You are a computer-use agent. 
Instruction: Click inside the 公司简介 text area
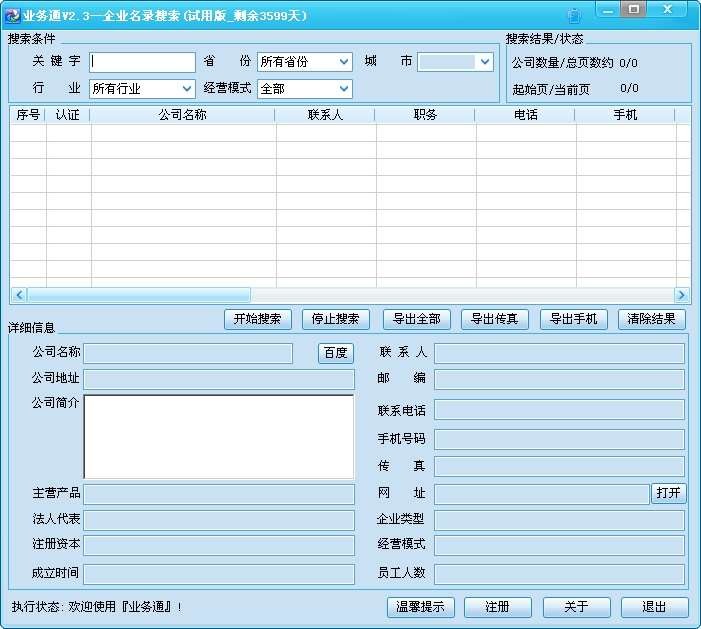[219, 437]
